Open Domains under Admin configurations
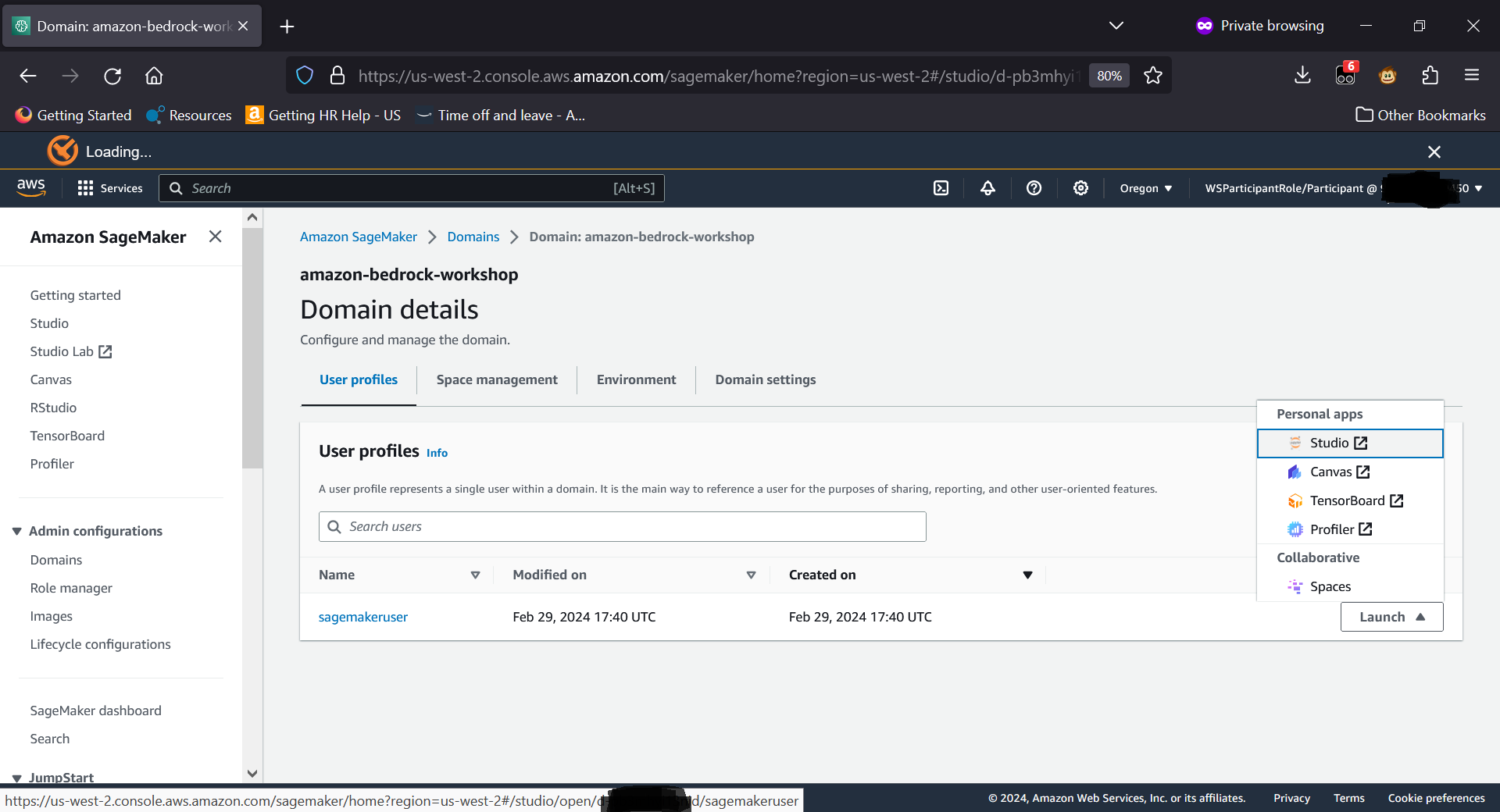This screenshot has width=1500, height=812. pos(56,560)
